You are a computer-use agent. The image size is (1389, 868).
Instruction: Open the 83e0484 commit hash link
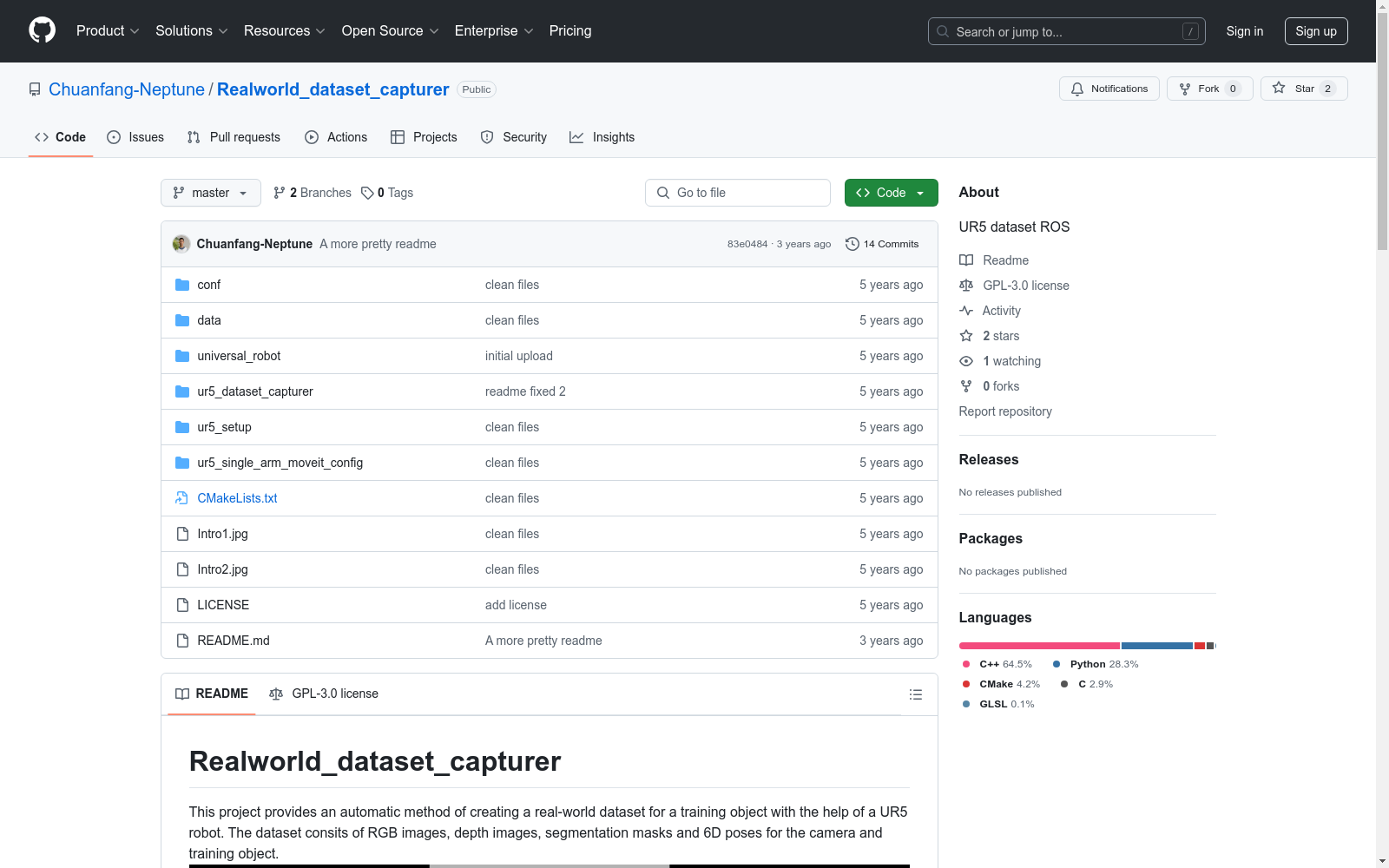pyautogui.click(x=747, y=244)
